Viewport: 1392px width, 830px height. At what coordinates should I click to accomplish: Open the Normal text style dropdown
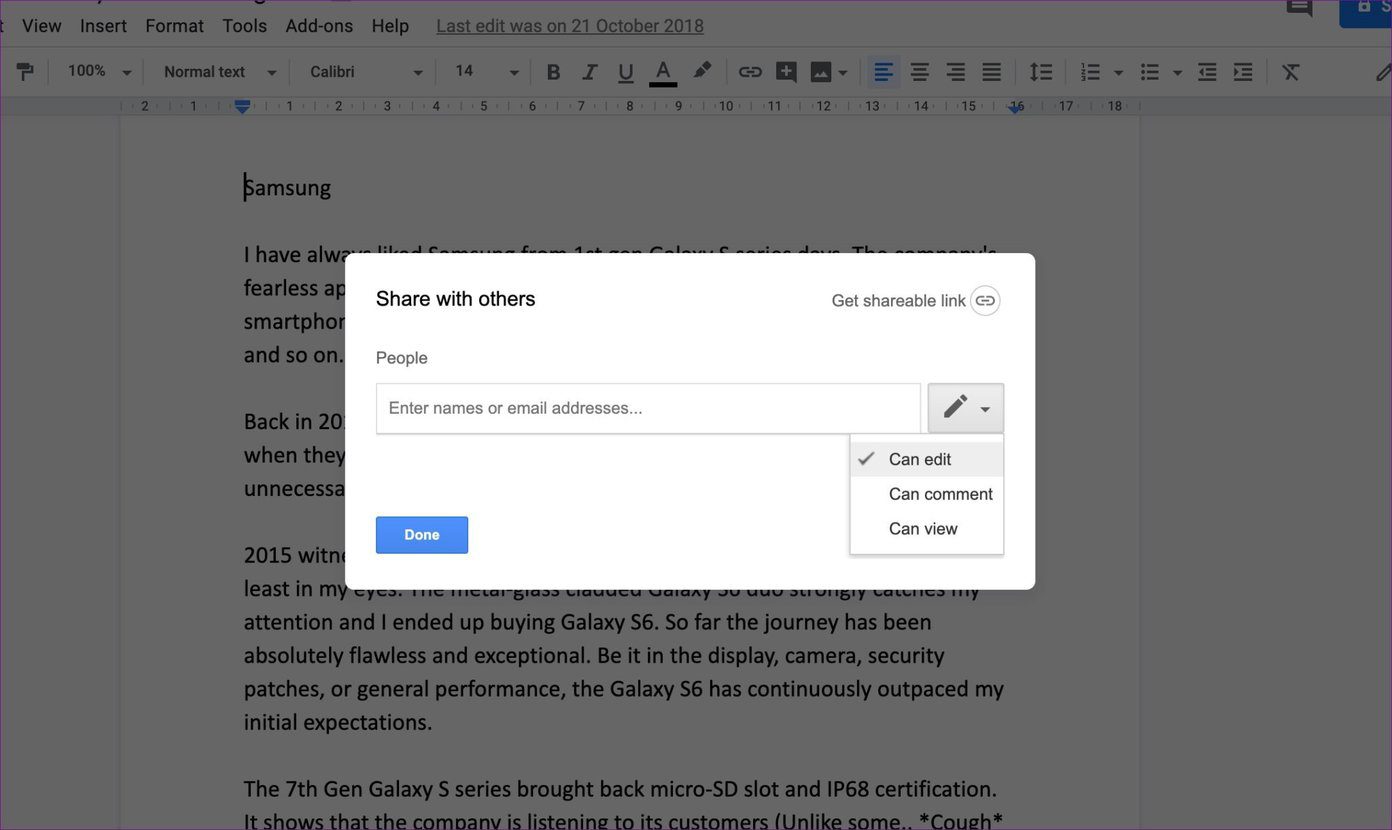tap(220, 72)
